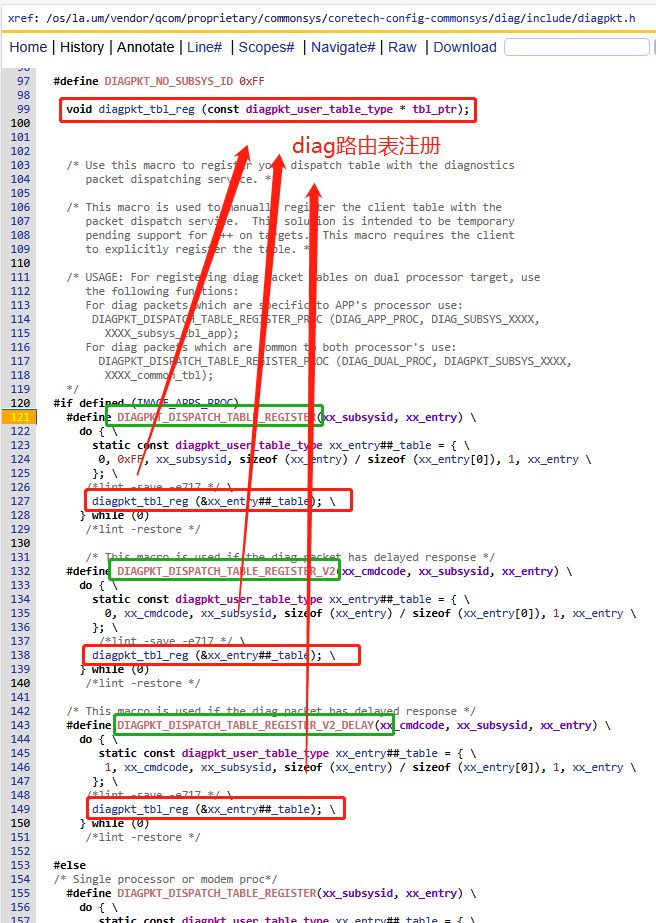The height and width of the screenshot is (923, 656).
Task: Open DIAGPKT_DISPATCH_TABLE_REGISTER macro on line 155
Action: tap(217, 894)
